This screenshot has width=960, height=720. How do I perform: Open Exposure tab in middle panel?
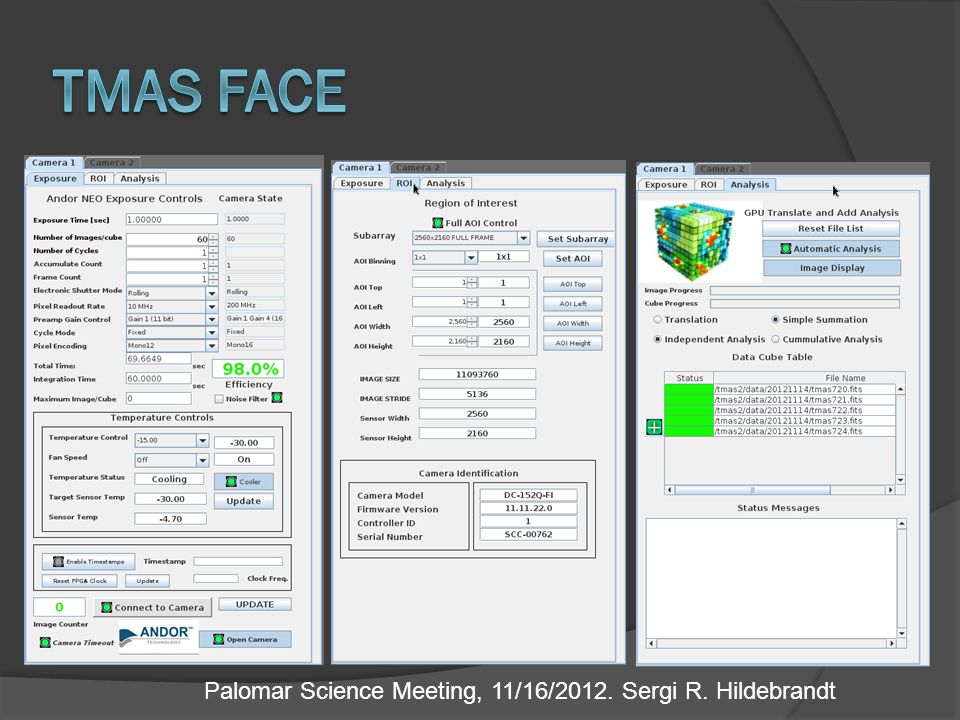[361, 183]
